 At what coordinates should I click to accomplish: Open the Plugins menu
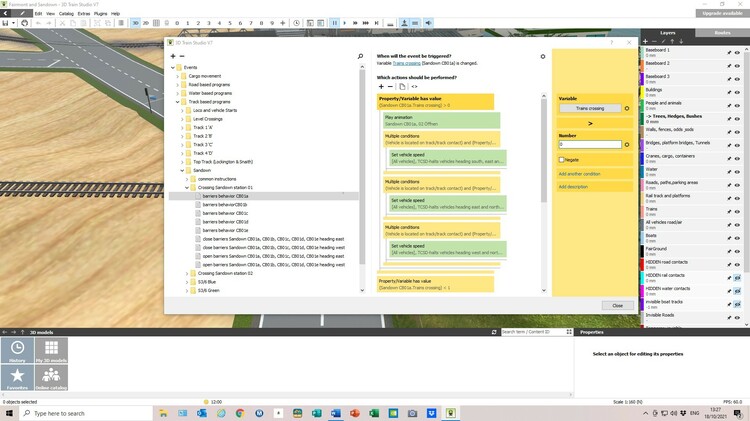(99, 13)
